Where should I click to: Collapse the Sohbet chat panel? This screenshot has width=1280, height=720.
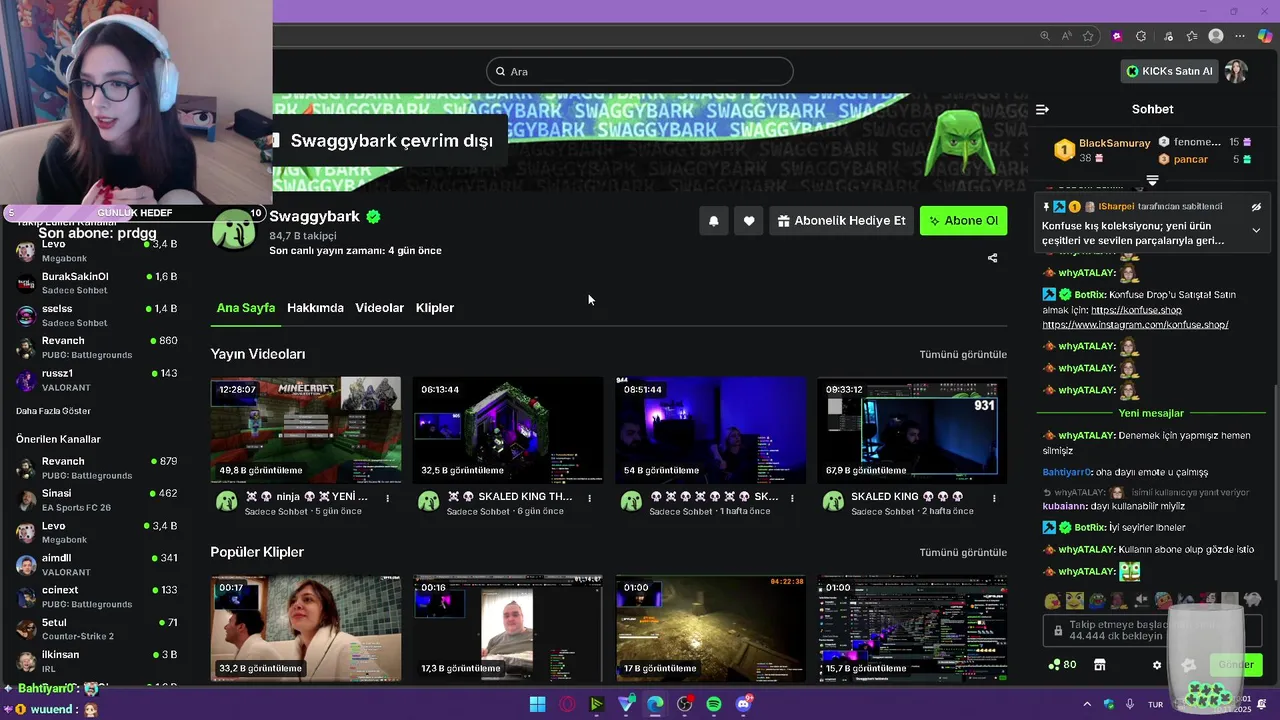point(1042,109)
